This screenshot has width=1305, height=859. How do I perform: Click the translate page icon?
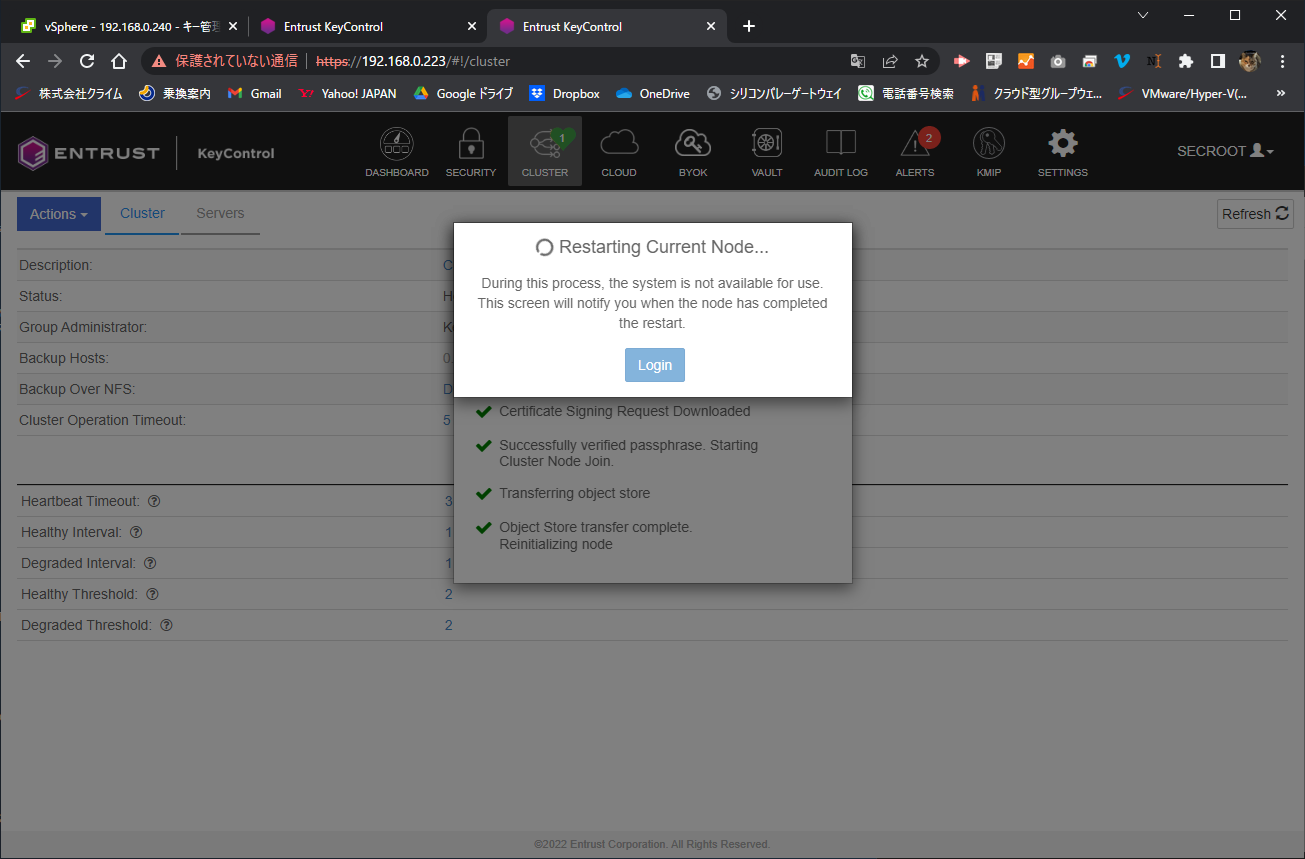point(858,61)
